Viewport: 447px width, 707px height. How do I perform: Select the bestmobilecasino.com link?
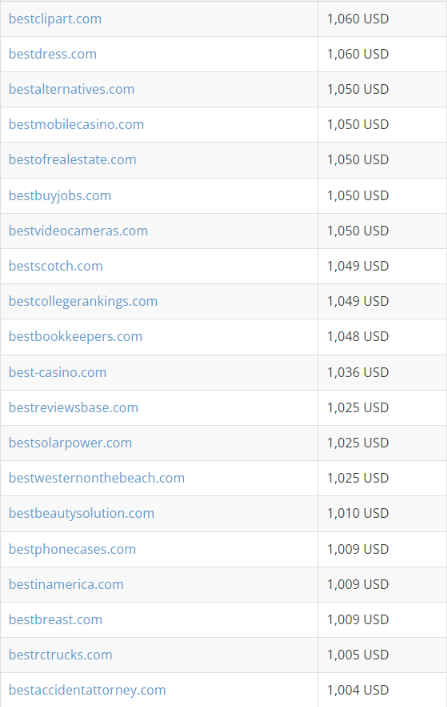tap(76, 124)
